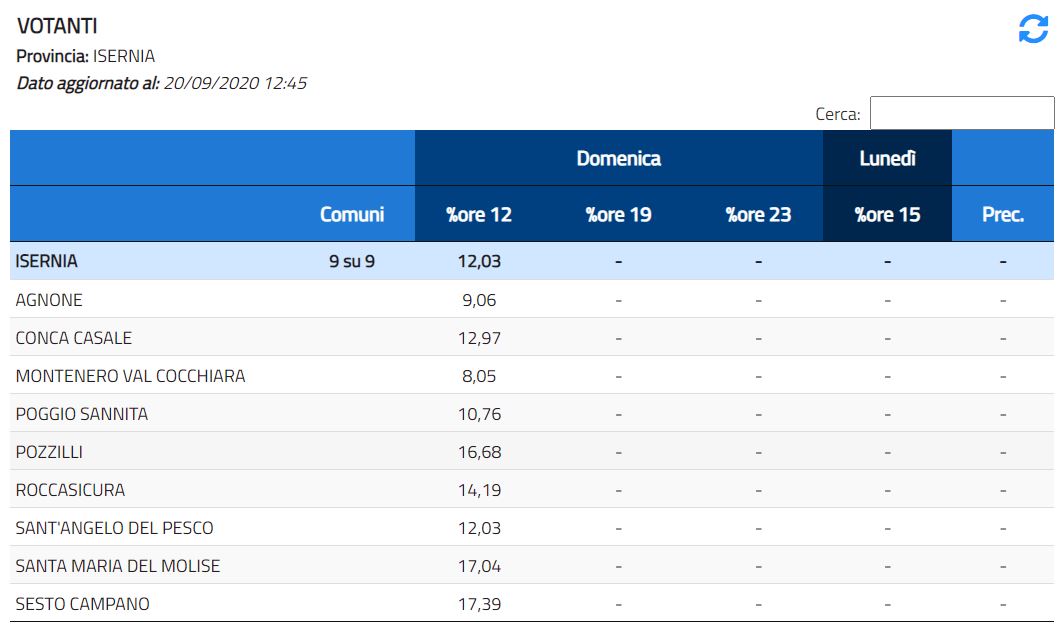Click the value 16,68 for Pozzilli
The height and width of the screenshot is (628, 1060).
pyautogui.click(x=479, y=452)
